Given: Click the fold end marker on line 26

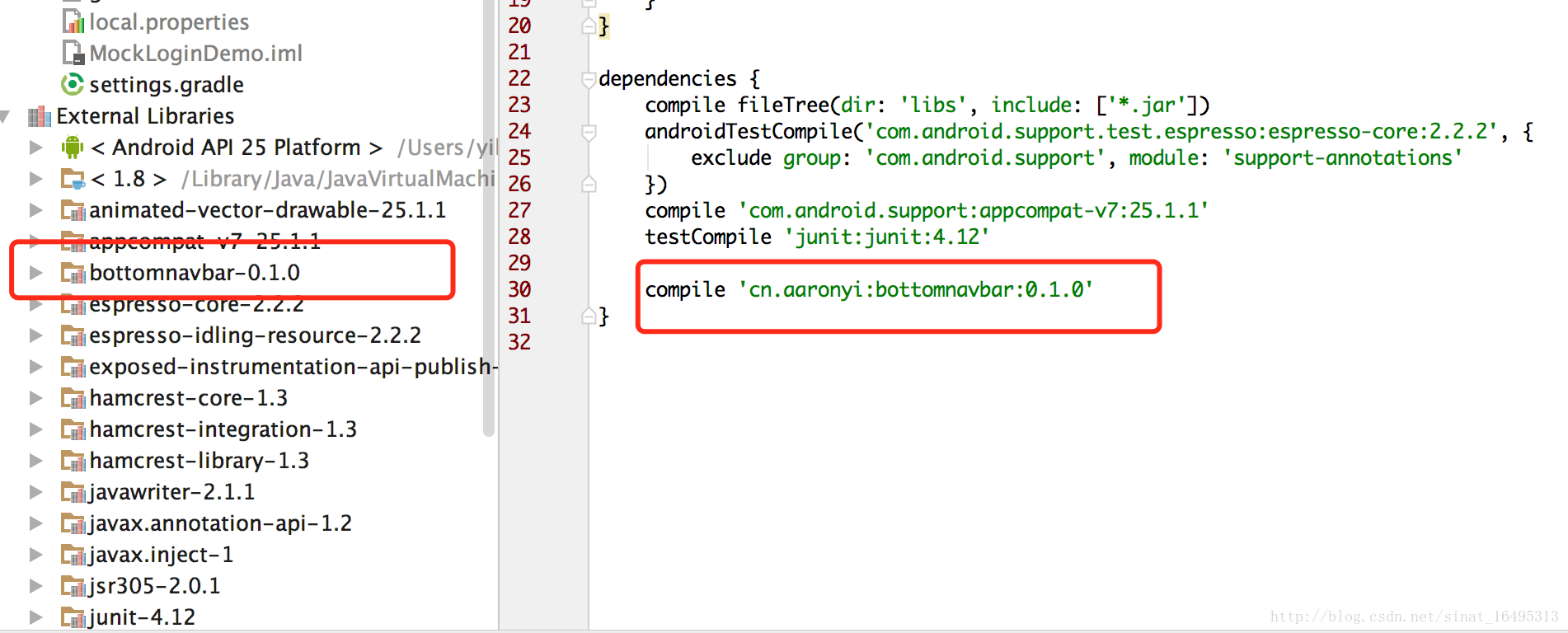Looking at the screenshot, I should 589,184.
